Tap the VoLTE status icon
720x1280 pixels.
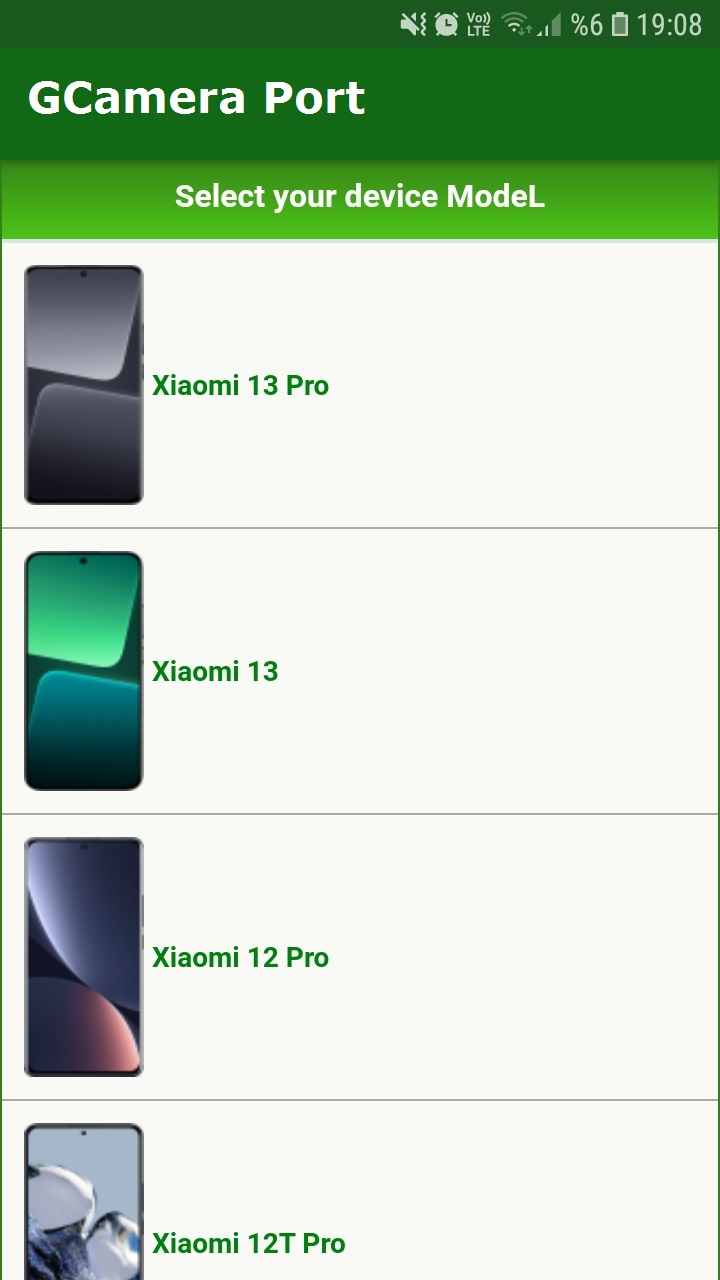479,24
